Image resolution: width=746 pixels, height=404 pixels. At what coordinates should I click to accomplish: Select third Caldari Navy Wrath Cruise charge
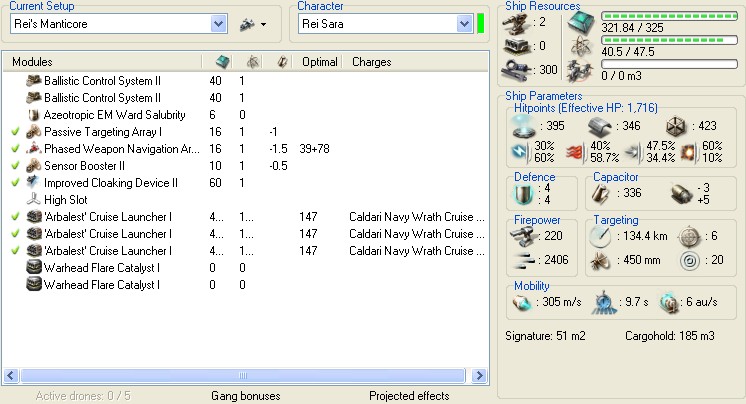coord(416,251)
